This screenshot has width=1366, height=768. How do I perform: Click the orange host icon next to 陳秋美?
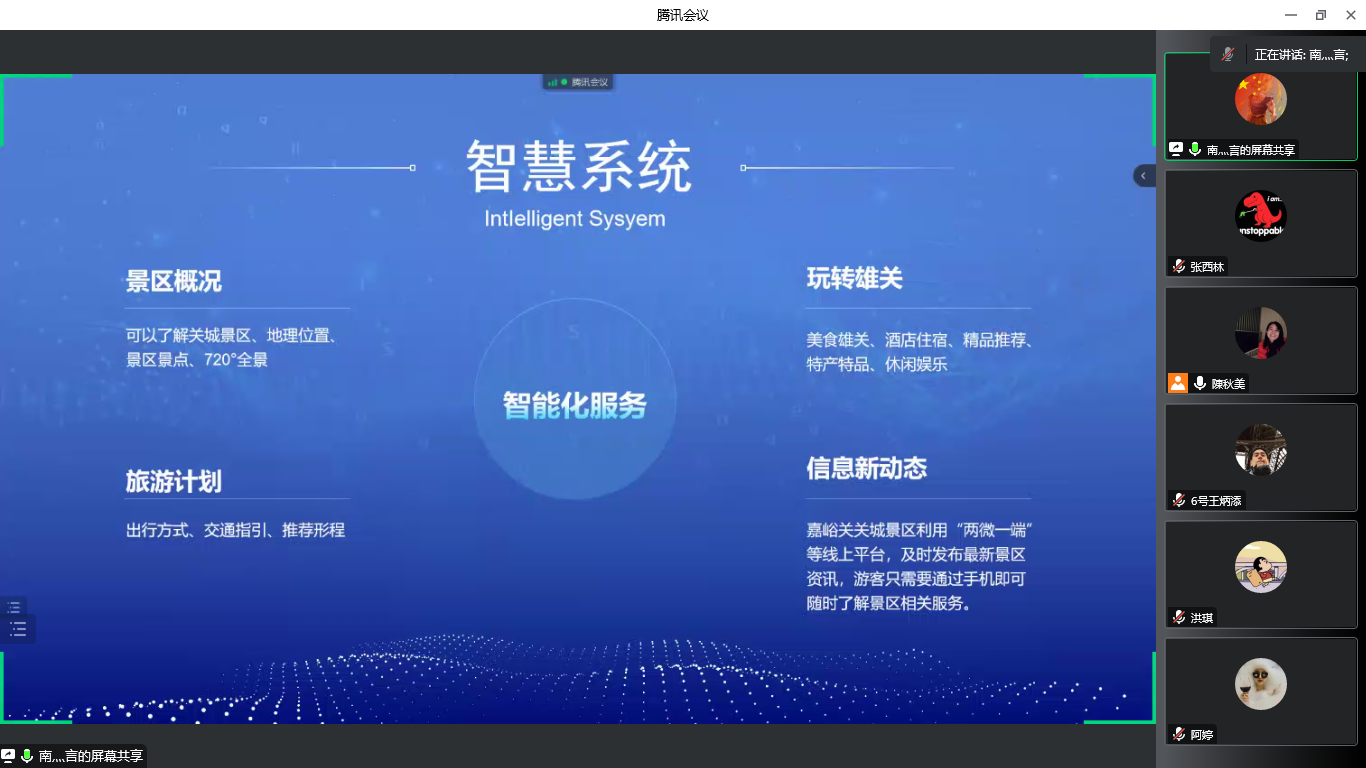click(x=1178, y=383)
